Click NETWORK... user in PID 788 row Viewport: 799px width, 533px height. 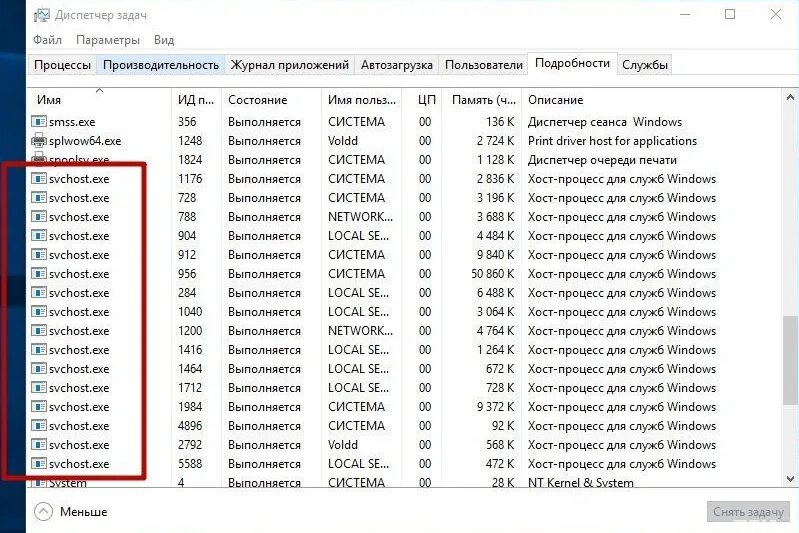click(x=360, y=217)
